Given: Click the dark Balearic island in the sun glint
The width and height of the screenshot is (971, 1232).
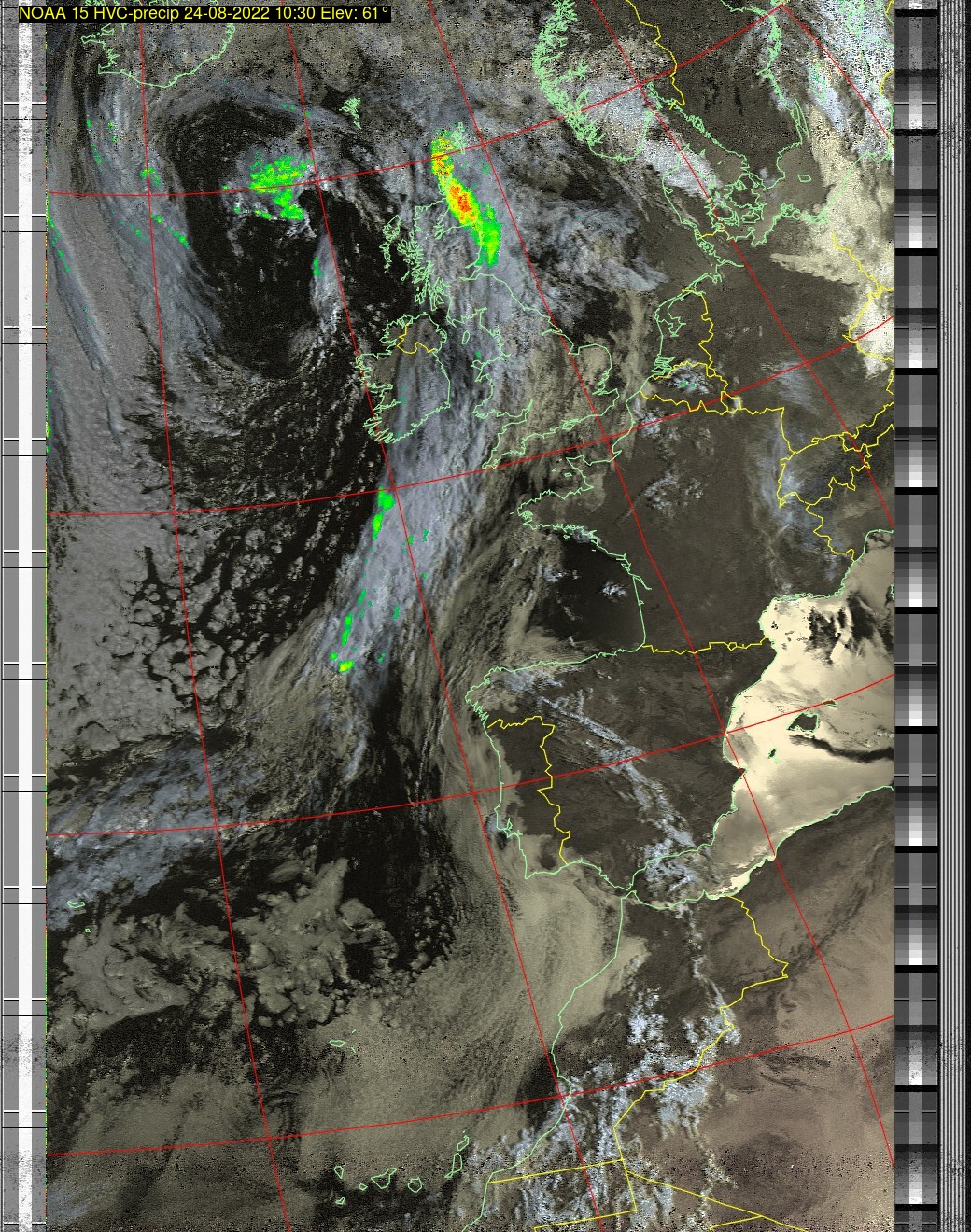Looking at the screenshot, I should [800, 721].
